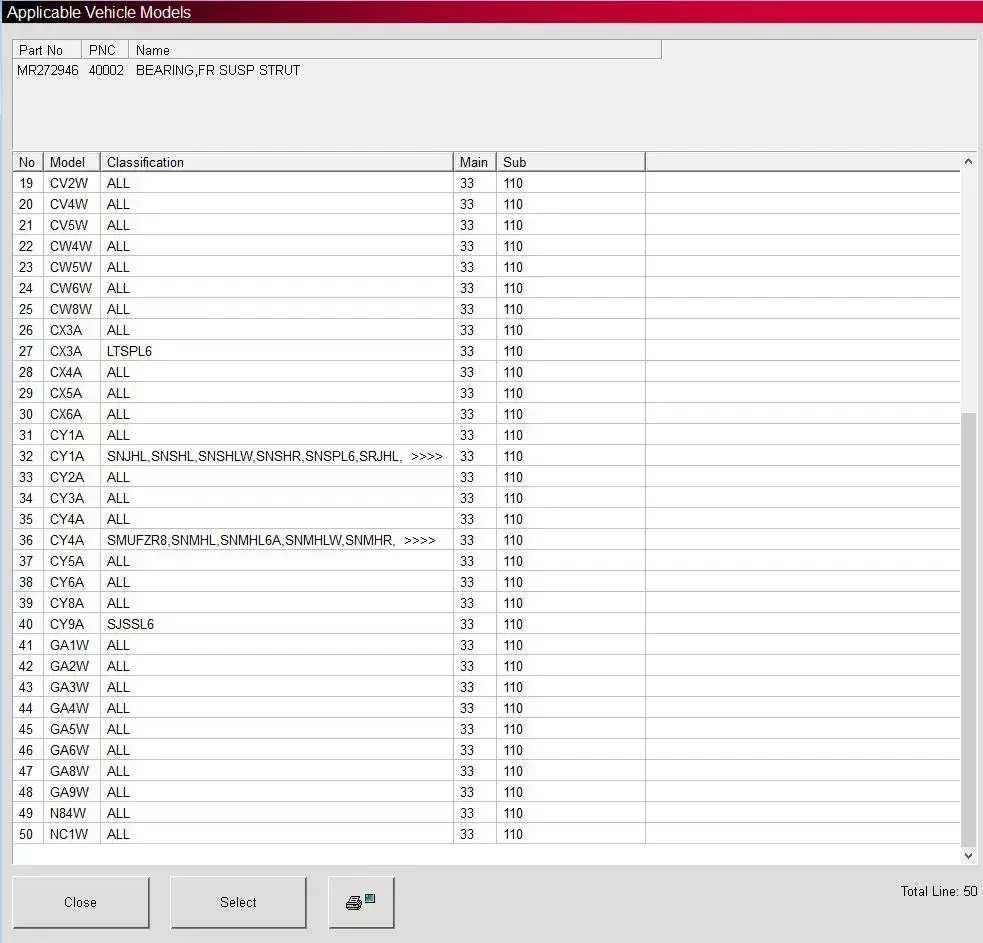
Task: Select row 40 CY9A SJSSL6
Action: point(486,624)
